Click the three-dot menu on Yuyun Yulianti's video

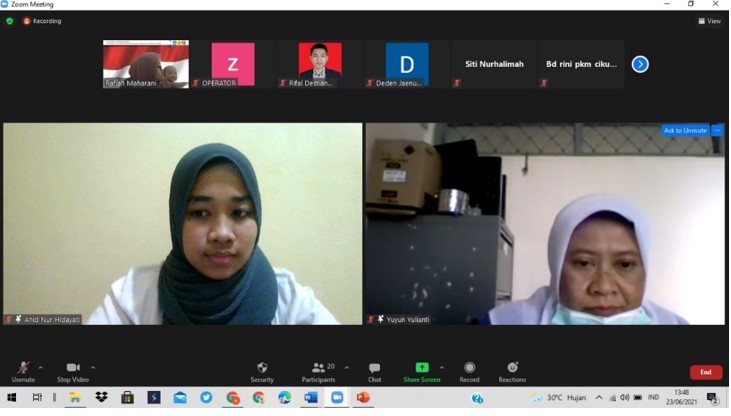click(x=717, y=130)
